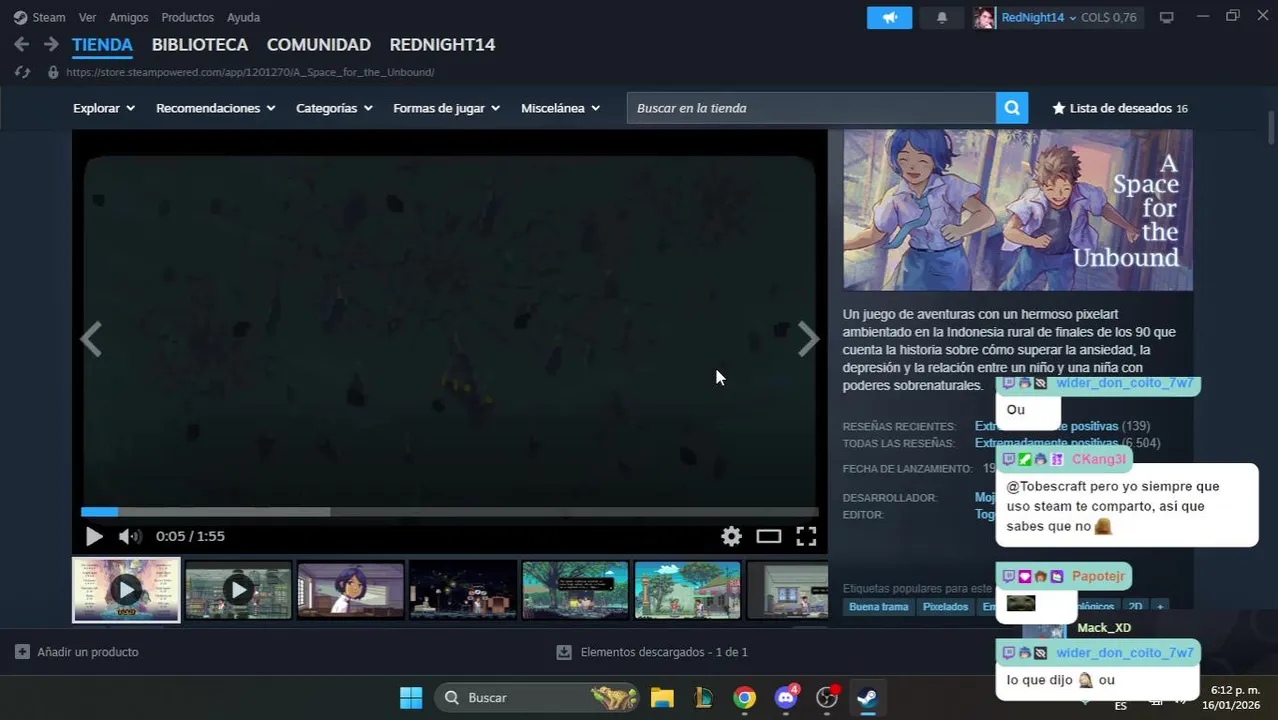
Task: Expand the Explorar dropdown
Action: point(104,108)
